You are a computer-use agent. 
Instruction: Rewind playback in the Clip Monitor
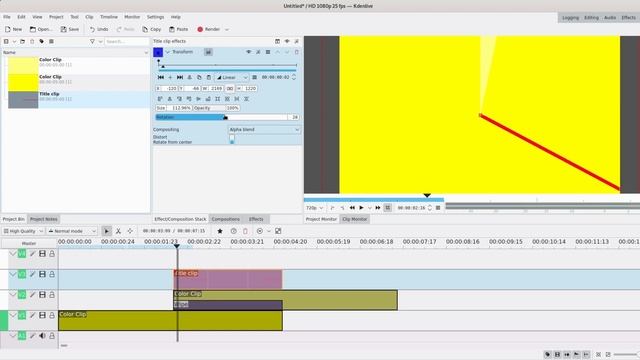click(x=352, y=208)
